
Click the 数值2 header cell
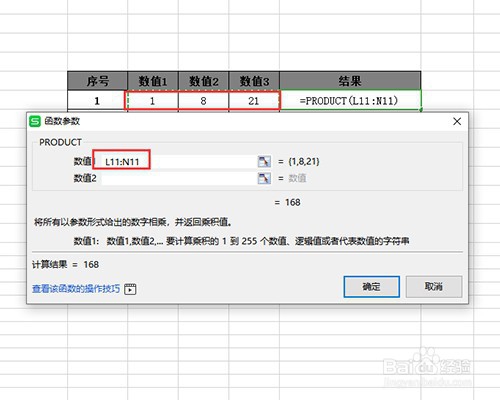pos(203,81)
